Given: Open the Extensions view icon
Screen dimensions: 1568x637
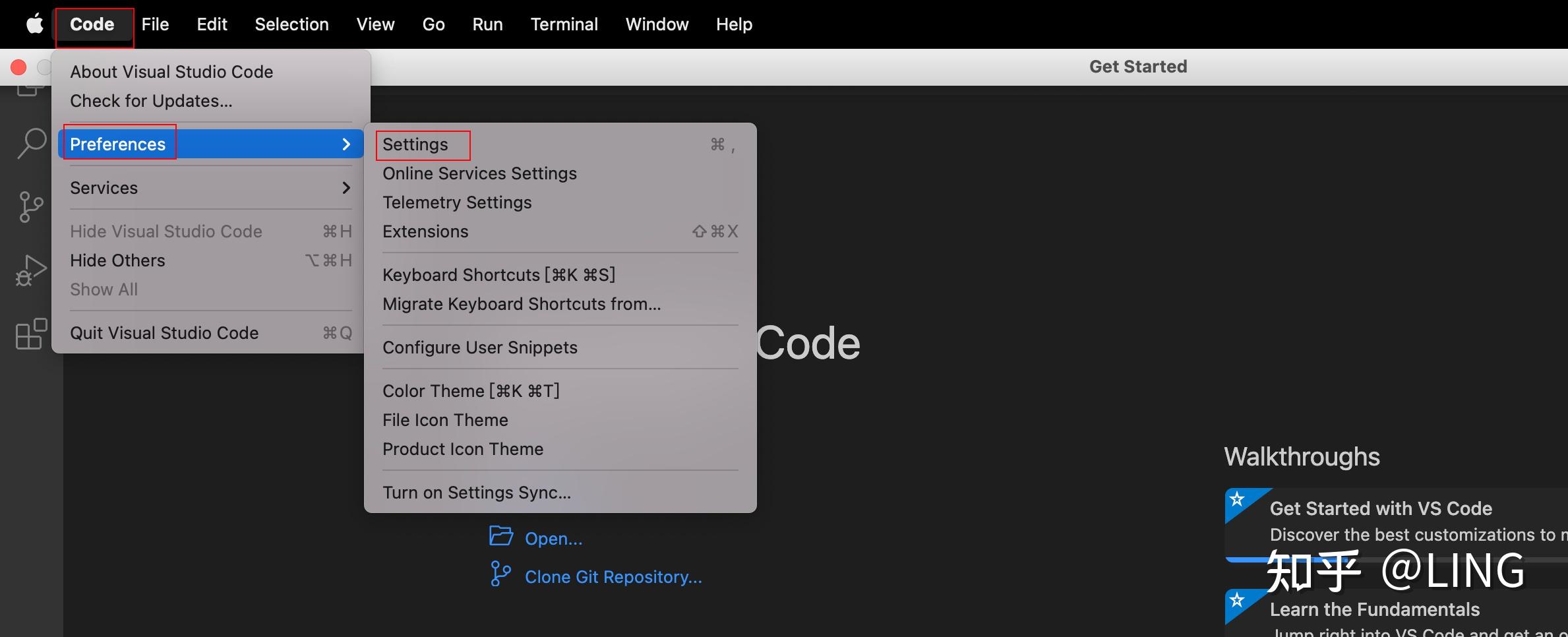Looking at the screenshot, I should pos(31,334).
